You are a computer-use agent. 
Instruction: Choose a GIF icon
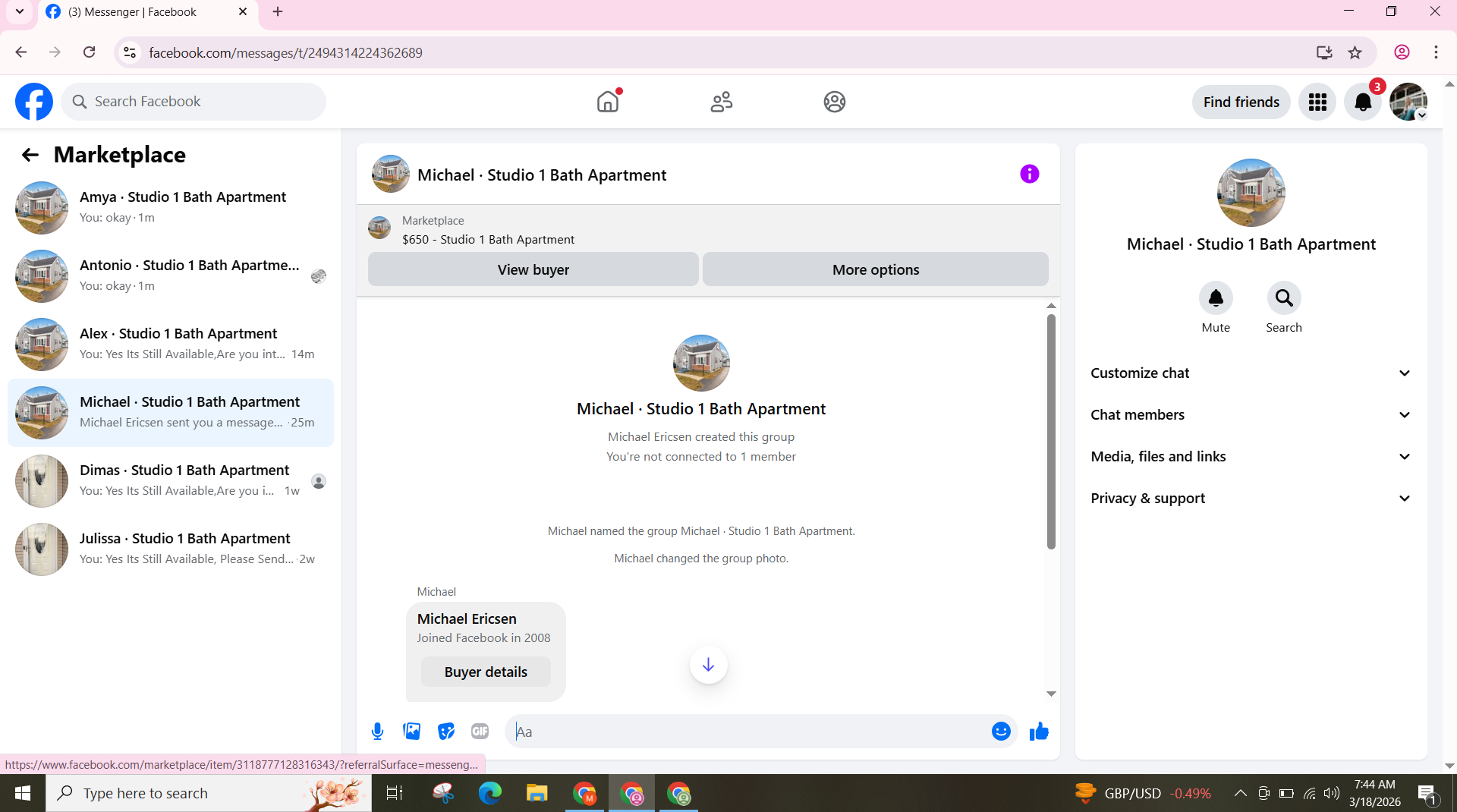tap(480, 731)
